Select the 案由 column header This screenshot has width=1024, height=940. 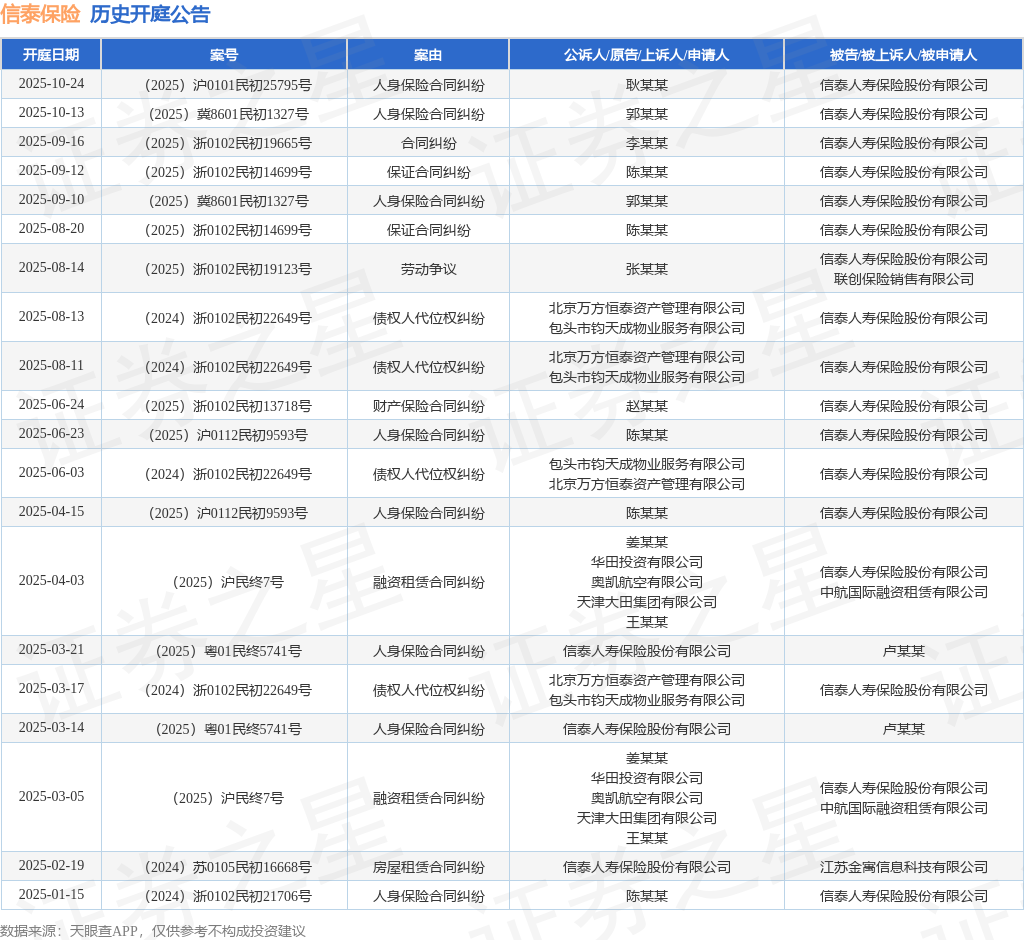[x=428, y=55]
